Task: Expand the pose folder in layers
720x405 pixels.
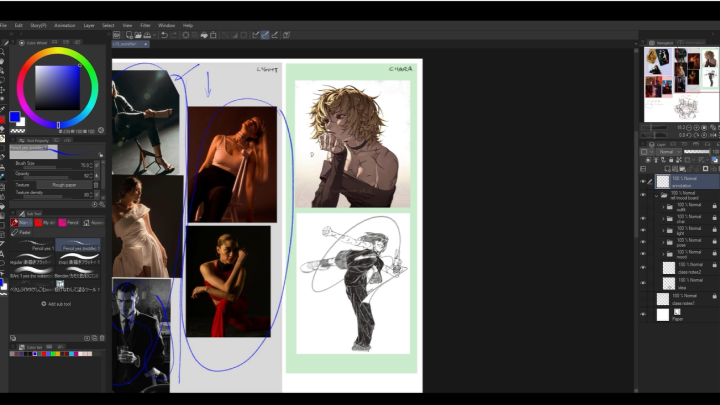Action: point(663,242)
